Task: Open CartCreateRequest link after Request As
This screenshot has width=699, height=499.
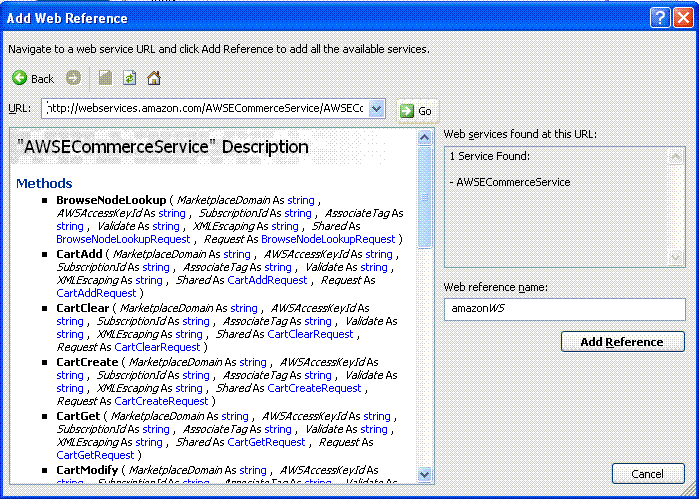Action: (161, 401)
